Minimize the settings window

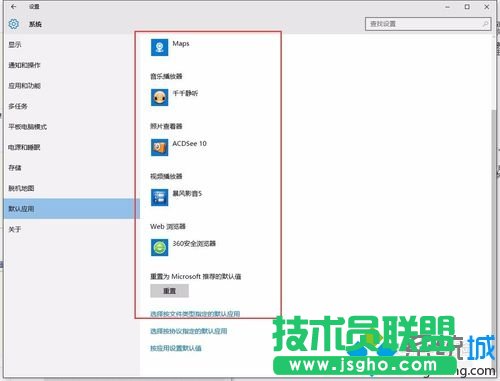tap(448, 6)
